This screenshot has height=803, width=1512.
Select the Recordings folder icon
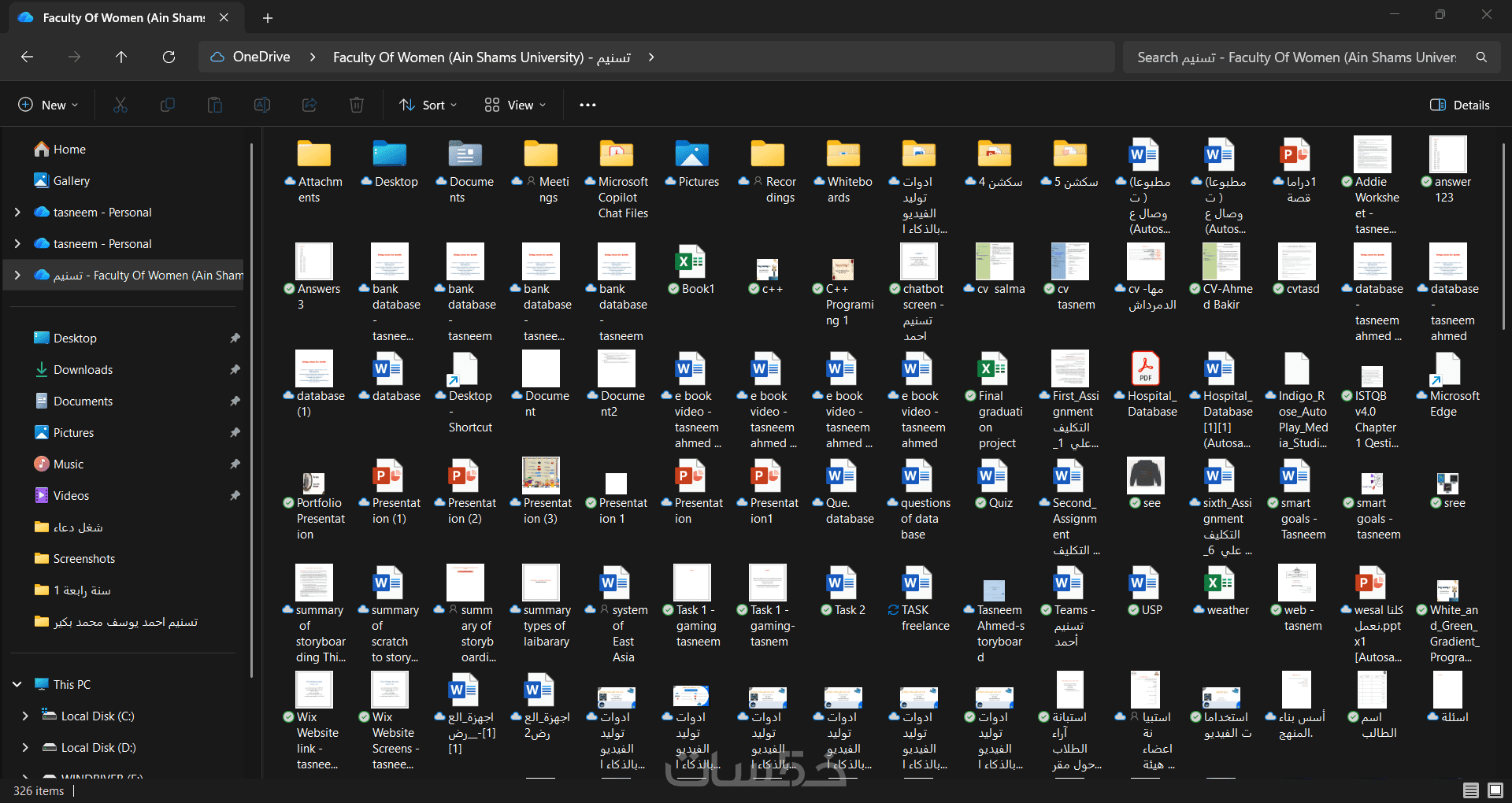[768, 154]
